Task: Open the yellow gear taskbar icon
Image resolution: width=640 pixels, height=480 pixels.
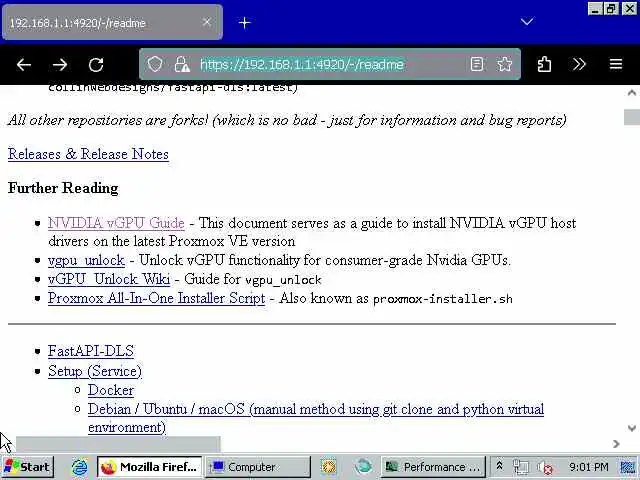Action: (x=329, y=467)
